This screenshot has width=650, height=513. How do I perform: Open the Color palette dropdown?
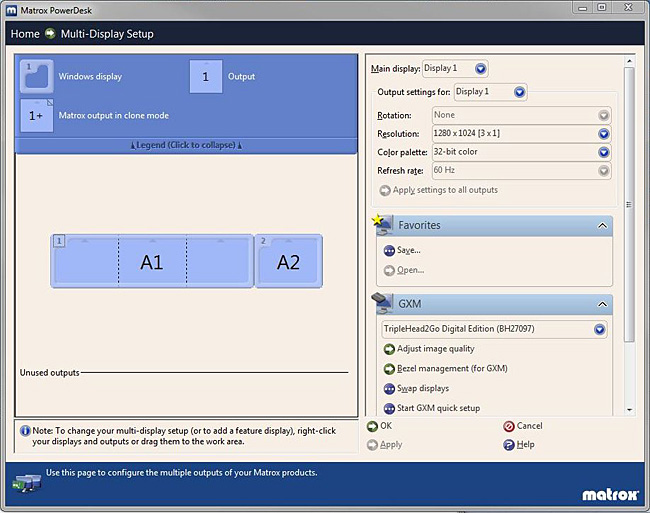(x=603, y=152)
